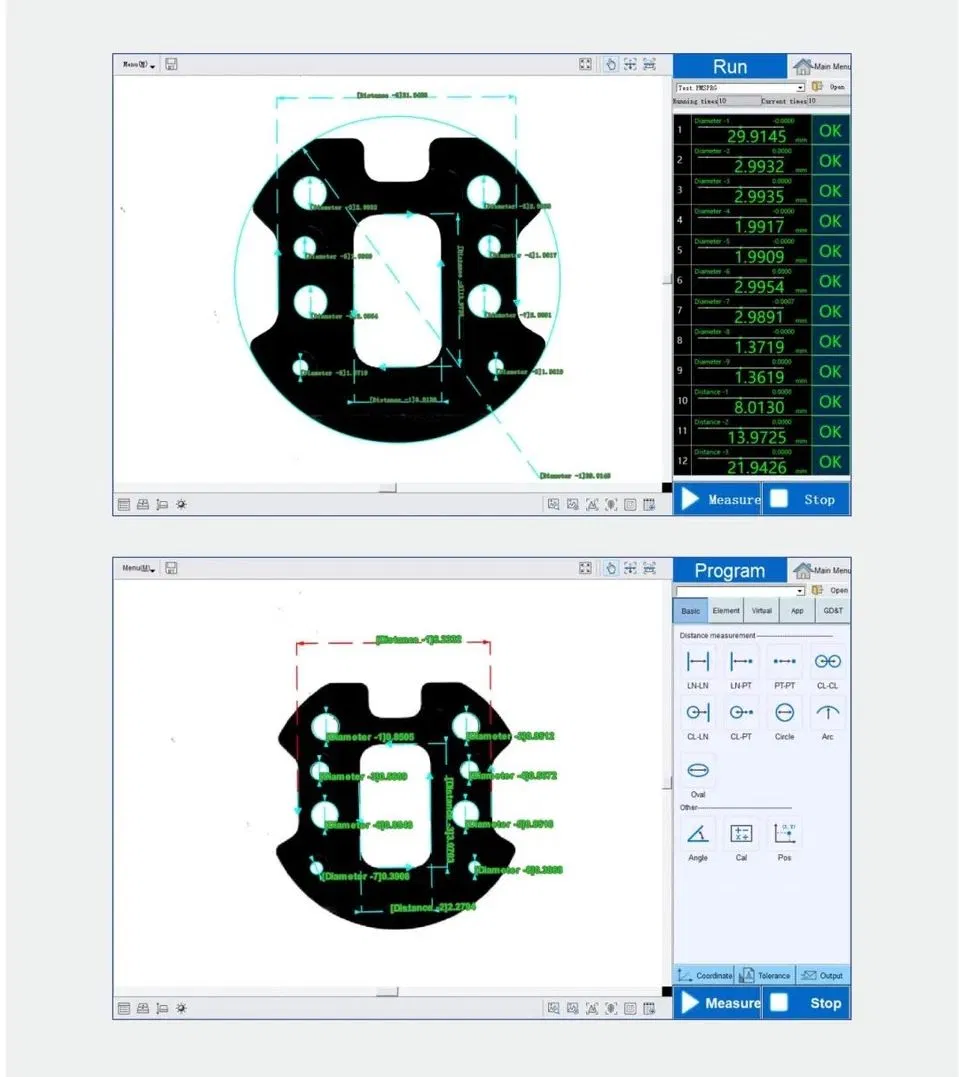
Task: Activate the Arc measurement tool
Action: pyautogui.click(x=827, y=713)
